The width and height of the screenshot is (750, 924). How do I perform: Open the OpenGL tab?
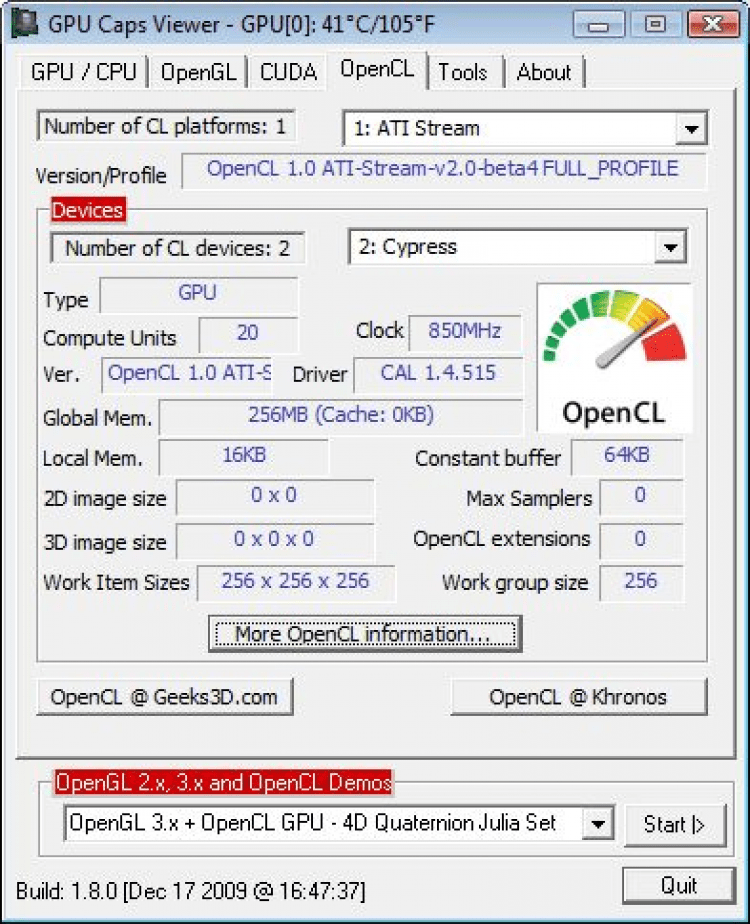coord(198,72)
